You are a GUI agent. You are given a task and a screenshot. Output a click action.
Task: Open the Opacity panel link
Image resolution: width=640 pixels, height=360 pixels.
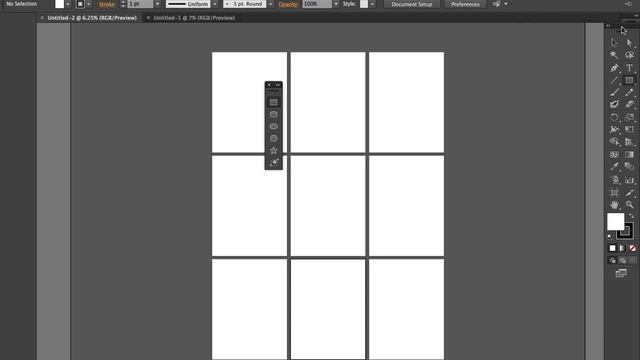[288, 4]
